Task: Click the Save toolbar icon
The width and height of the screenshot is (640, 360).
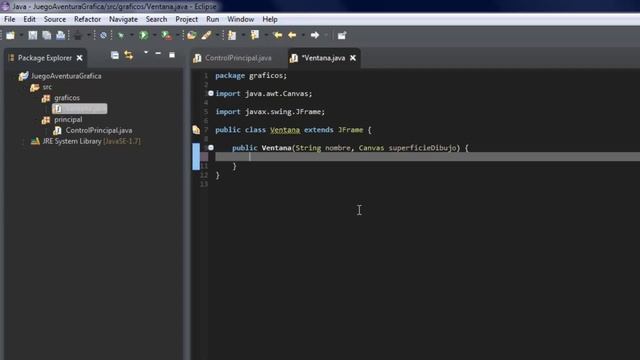Action: click(33, 36)
